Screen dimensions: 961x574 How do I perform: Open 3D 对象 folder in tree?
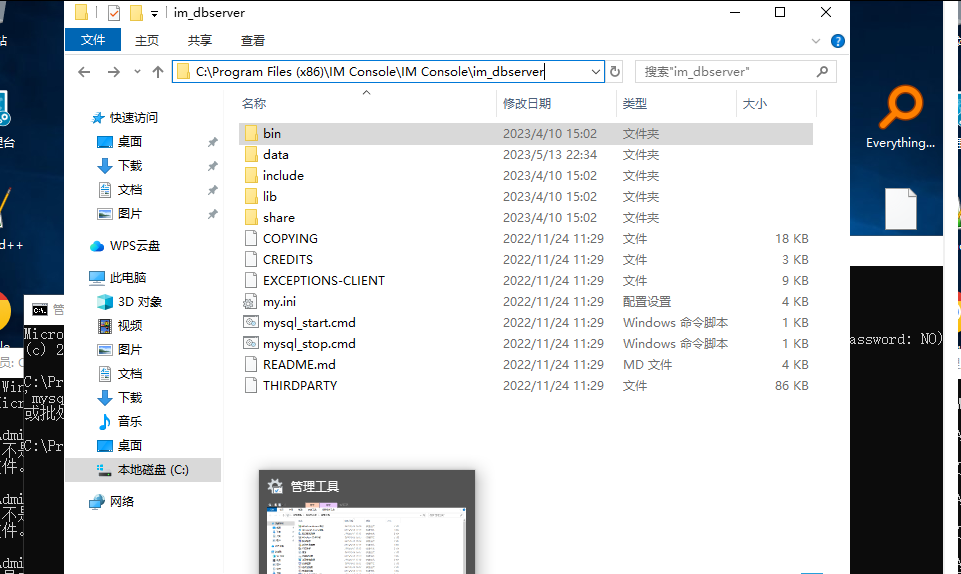139,301
